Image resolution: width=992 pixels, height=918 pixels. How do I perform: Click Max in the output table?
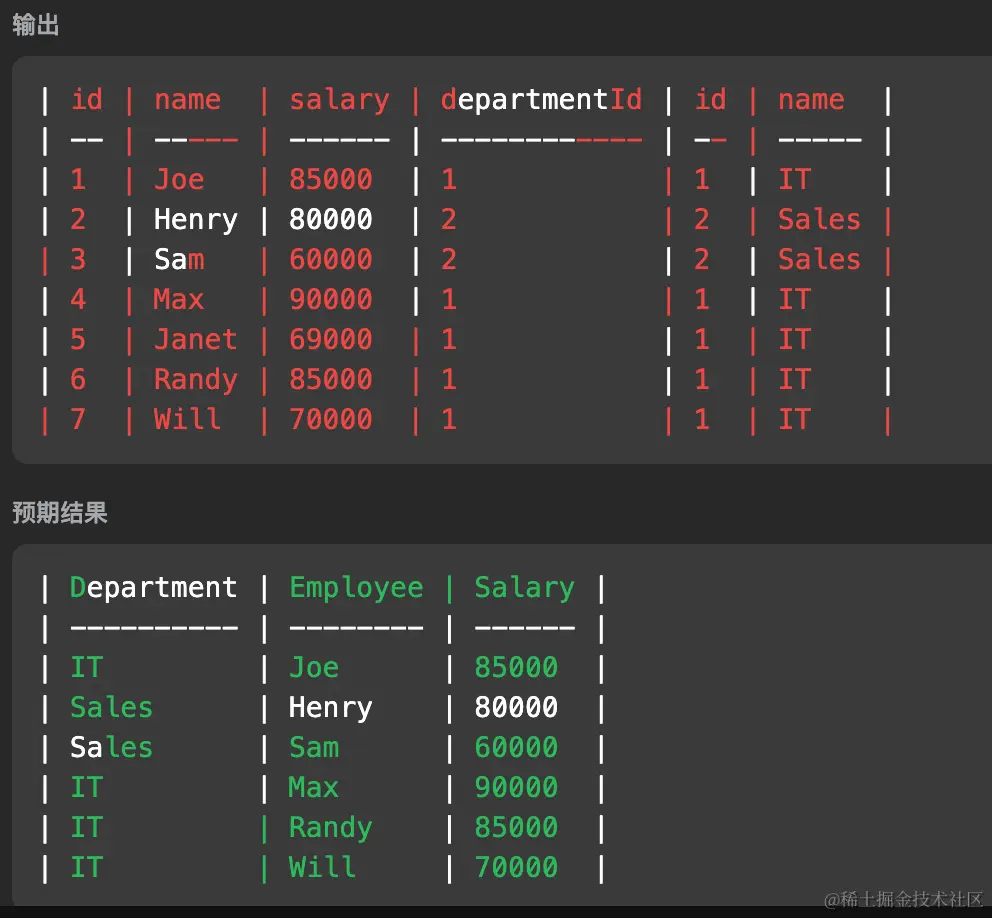178,300
